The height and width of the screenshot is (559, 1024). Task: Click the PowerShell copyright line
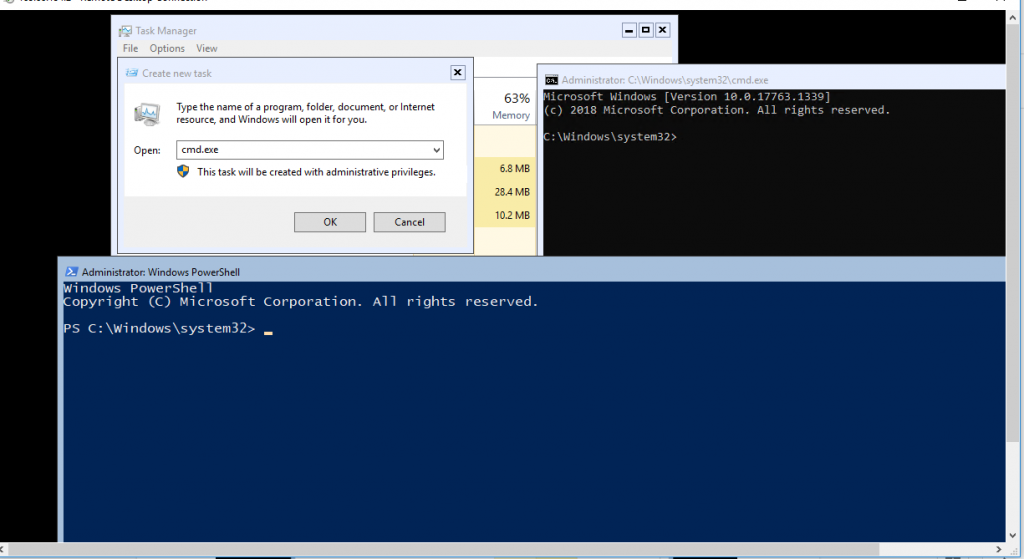(x=300, y=302)
